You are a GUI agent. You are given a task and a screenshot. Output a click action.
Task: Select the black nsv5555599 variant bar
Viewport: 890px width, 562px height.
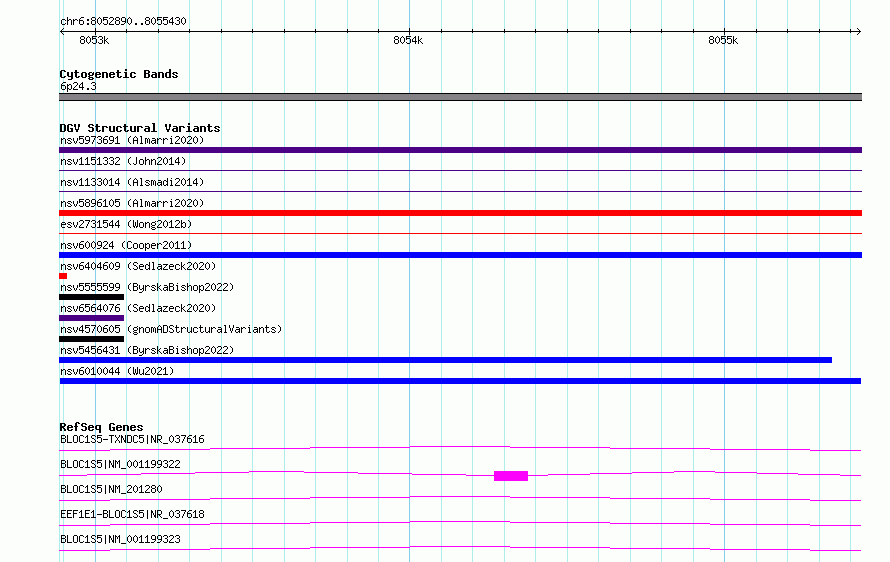[91, 297]
